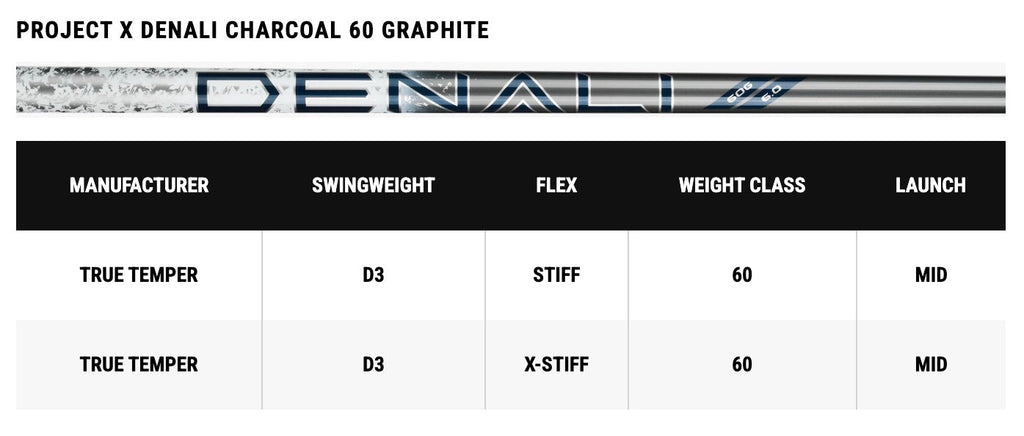This screenshot has width=1024, height=436.
Task: Select the STIFF flex cell
Action: click(556, 275)
